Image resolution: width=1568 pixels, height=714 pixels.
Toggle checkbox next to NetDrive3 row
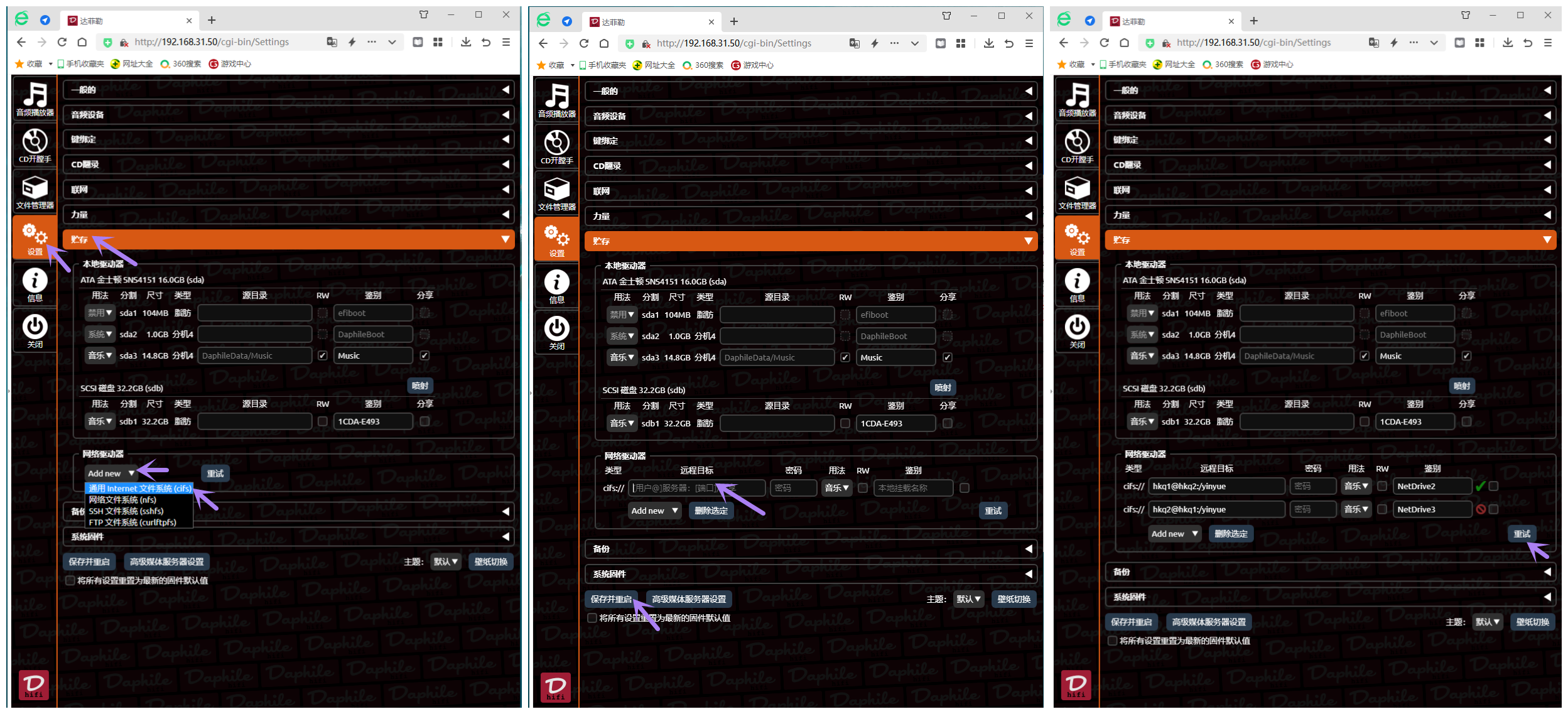1493,509
